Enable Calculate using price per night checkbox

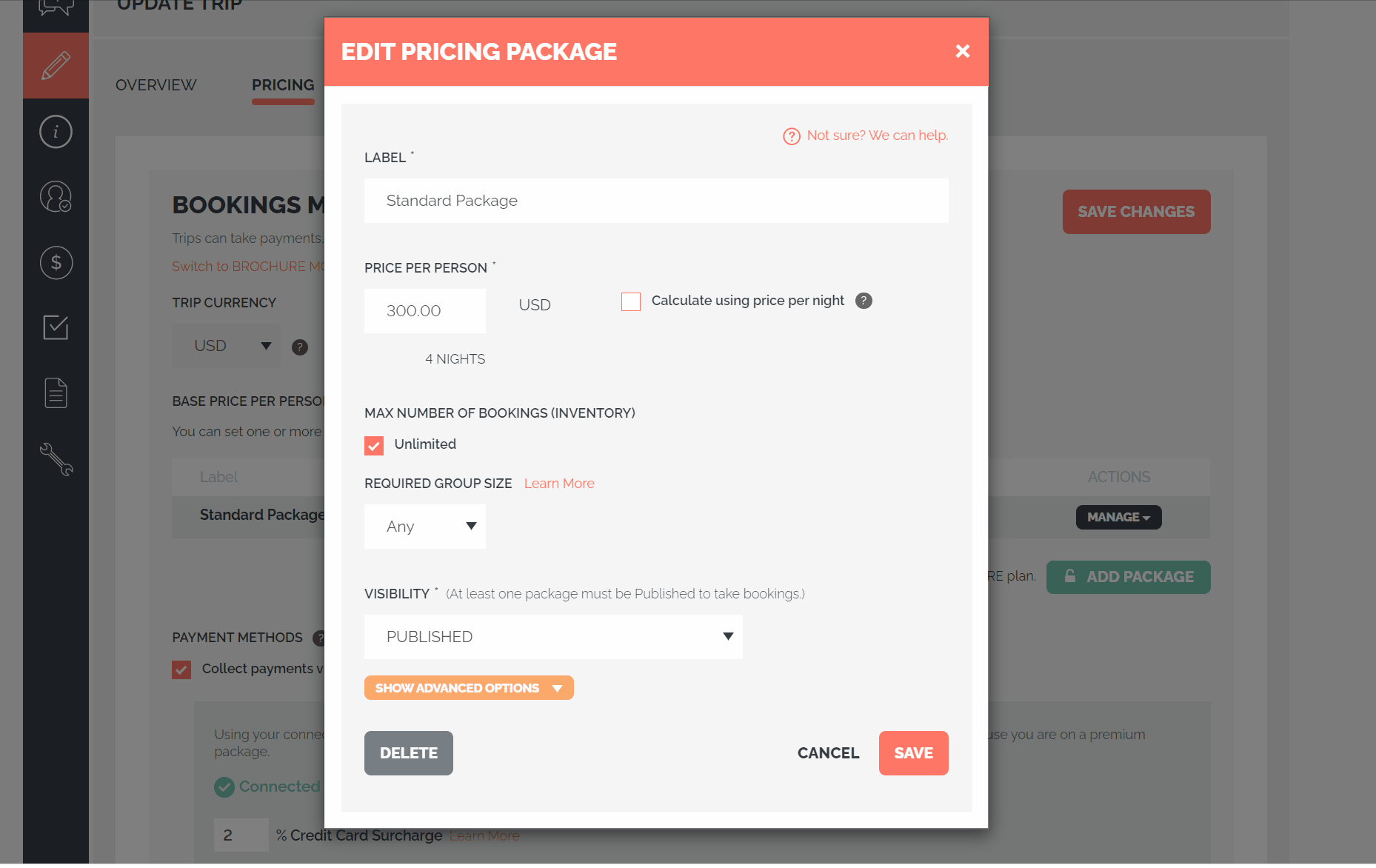(631, 301)
